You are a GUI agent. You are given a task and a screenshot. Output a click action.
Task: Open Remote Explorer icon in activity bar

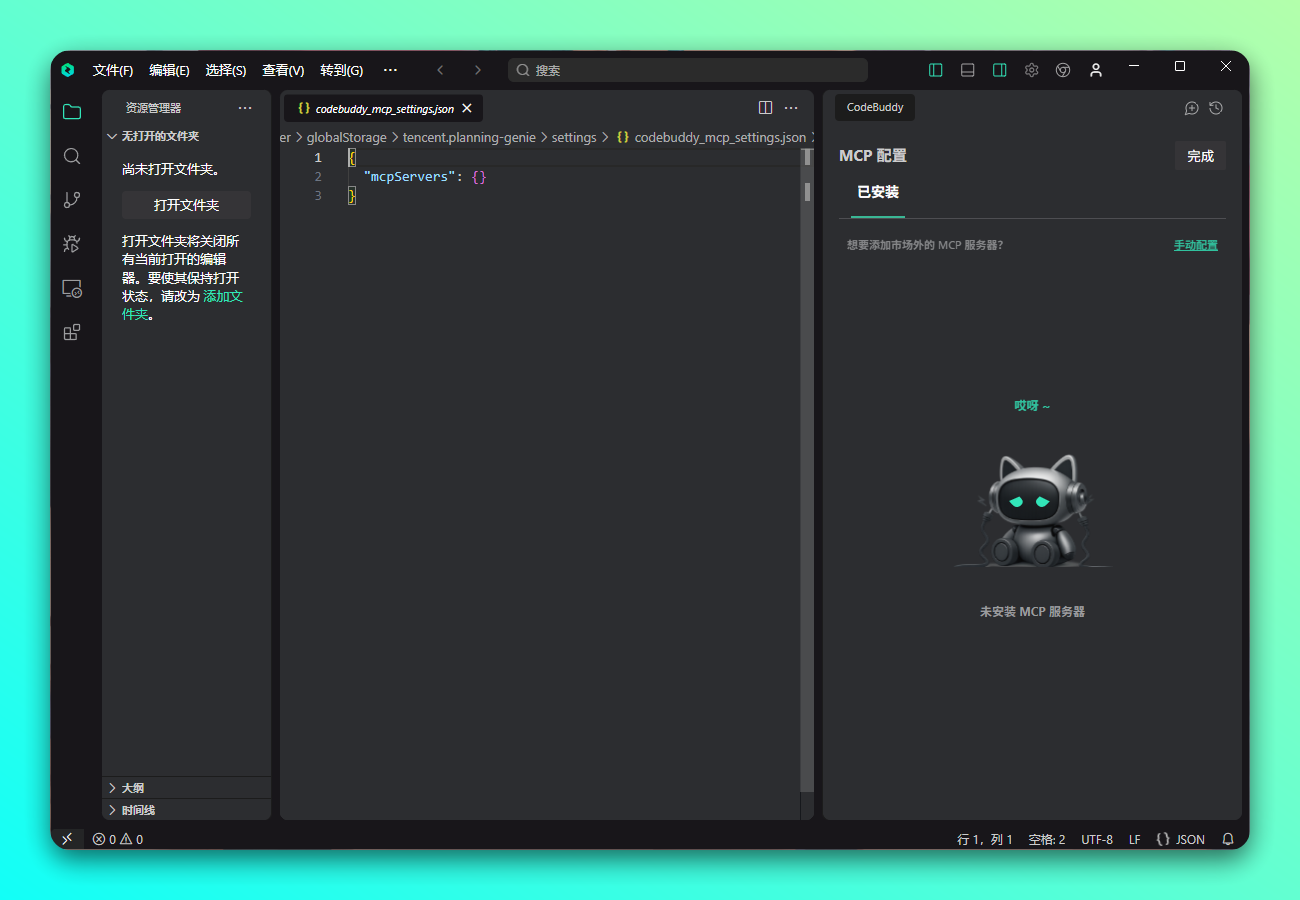click(x=72, y=289)
